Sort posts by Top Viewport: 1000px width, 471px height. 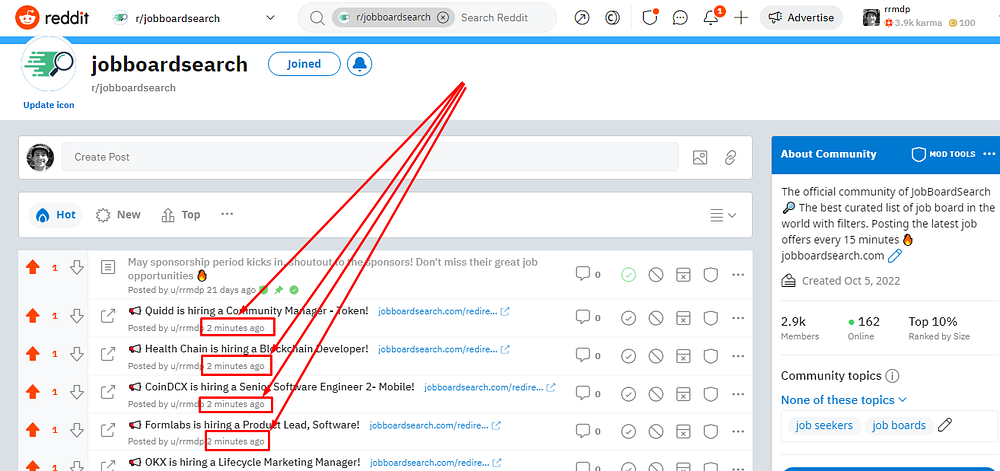[181, 215]
